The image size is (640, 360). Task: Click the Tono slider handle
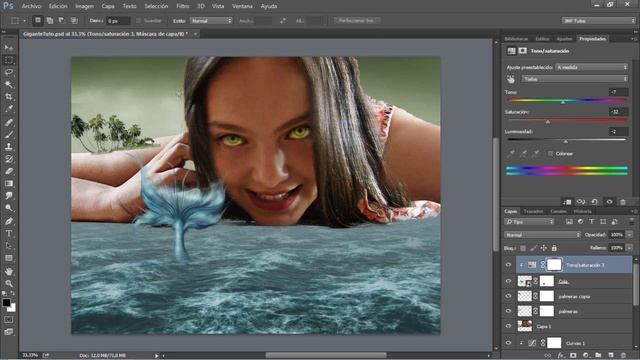click(563, 102)
